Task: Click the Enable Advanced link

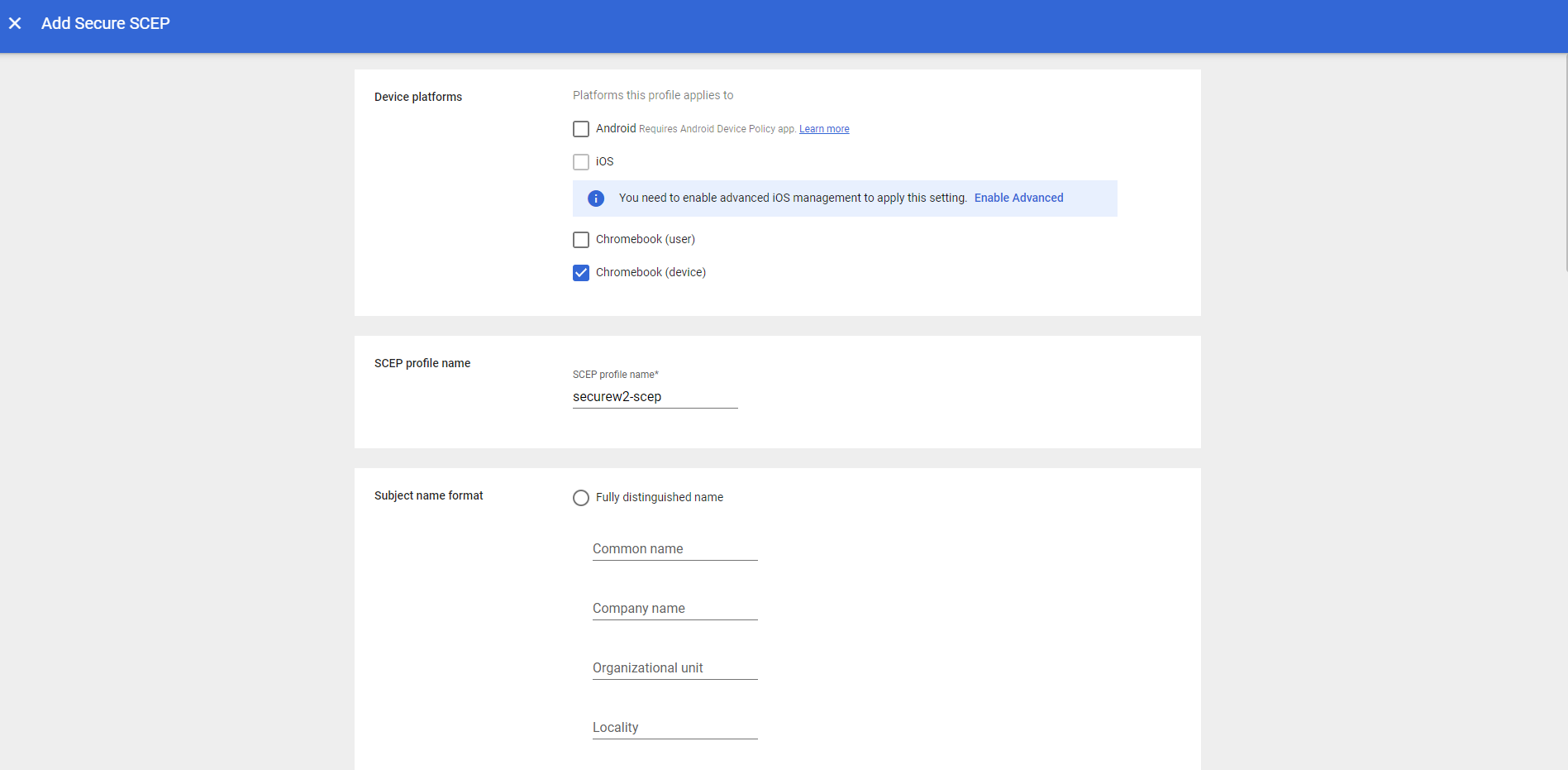Action: point(1018,198)
